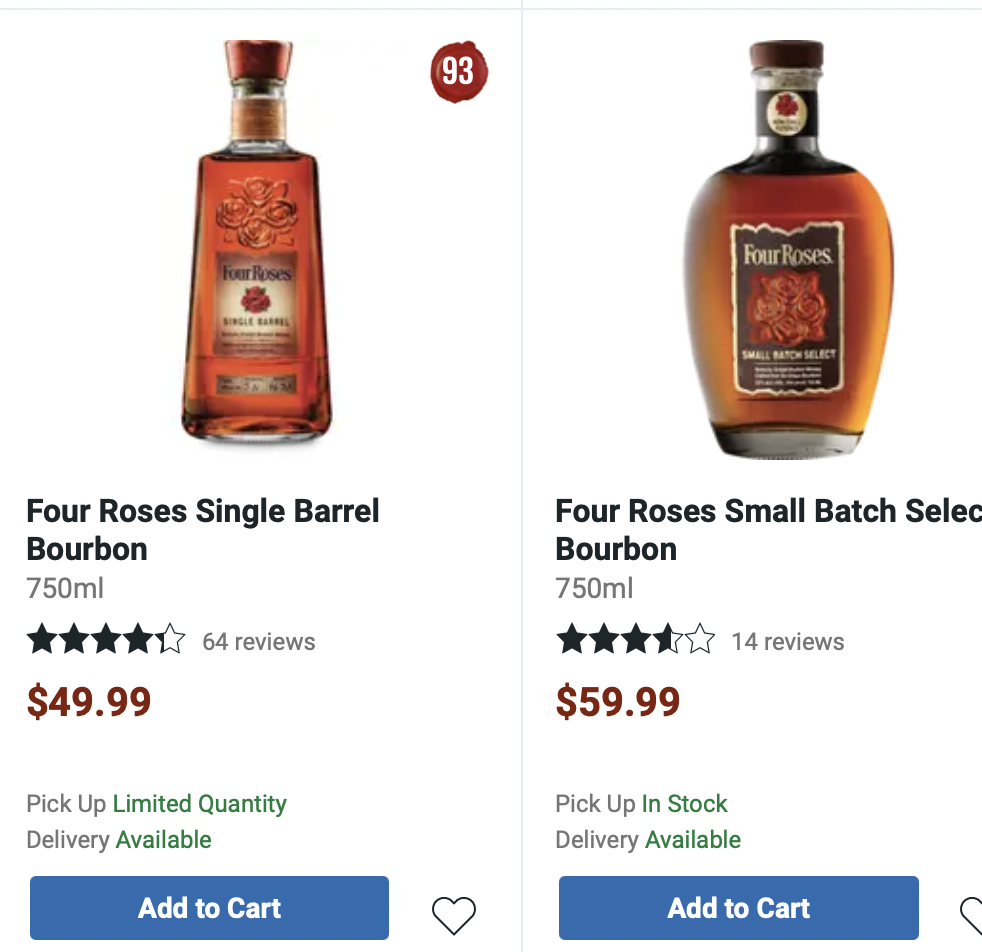Add Four Roses Small Batch Select to cart
This screenshot has width=982, height=952.
(x=739, y=908)
